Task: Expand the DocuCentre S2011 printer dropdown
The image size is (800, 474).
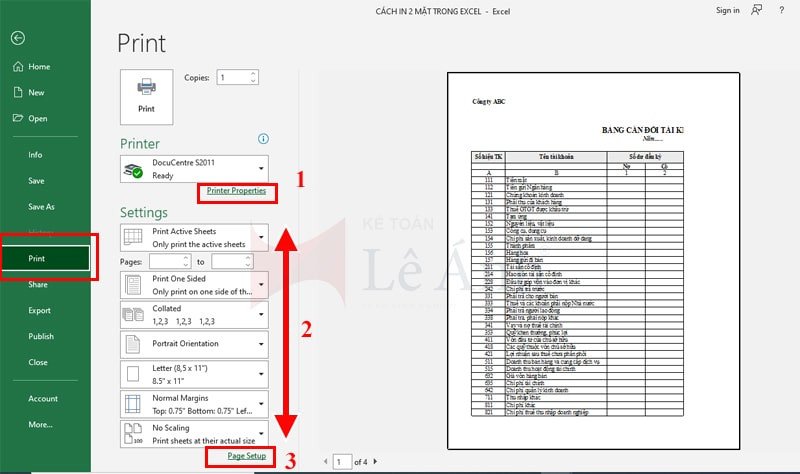Action: click(194, 168)
